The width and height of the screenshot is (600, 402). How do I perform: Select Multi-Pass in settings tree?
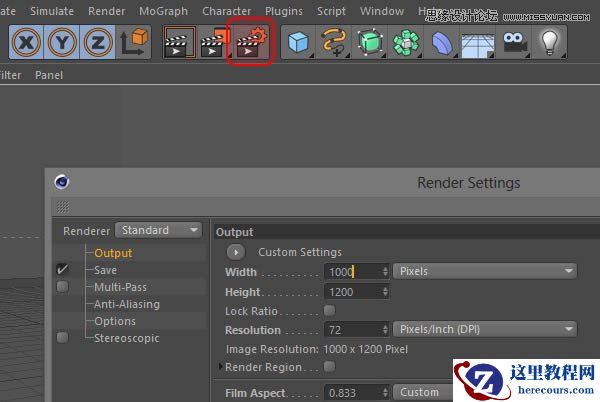[120, 287]
